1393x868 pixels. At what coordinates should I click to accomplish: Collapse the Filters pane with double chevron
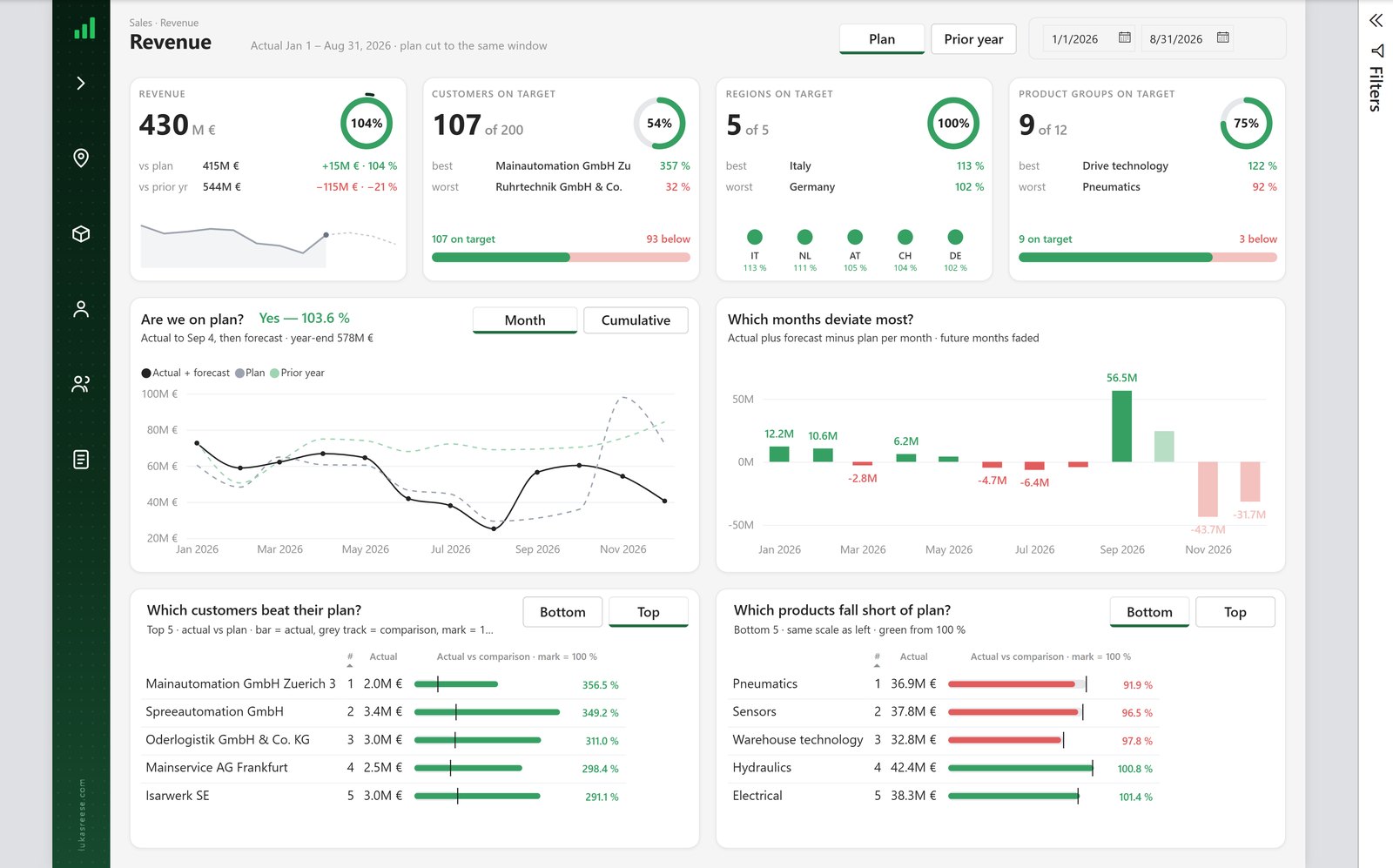click(x=1376, y=20)
